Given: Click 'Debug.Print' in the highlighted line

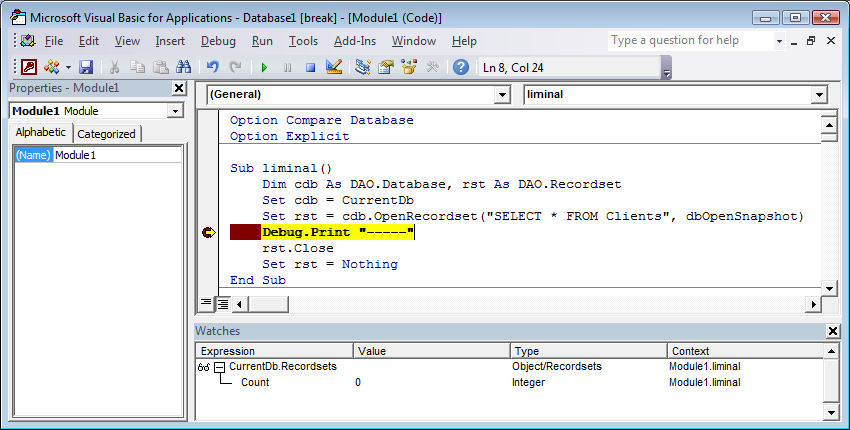Looking at the screenshot, I should click(x=306, y=233).
